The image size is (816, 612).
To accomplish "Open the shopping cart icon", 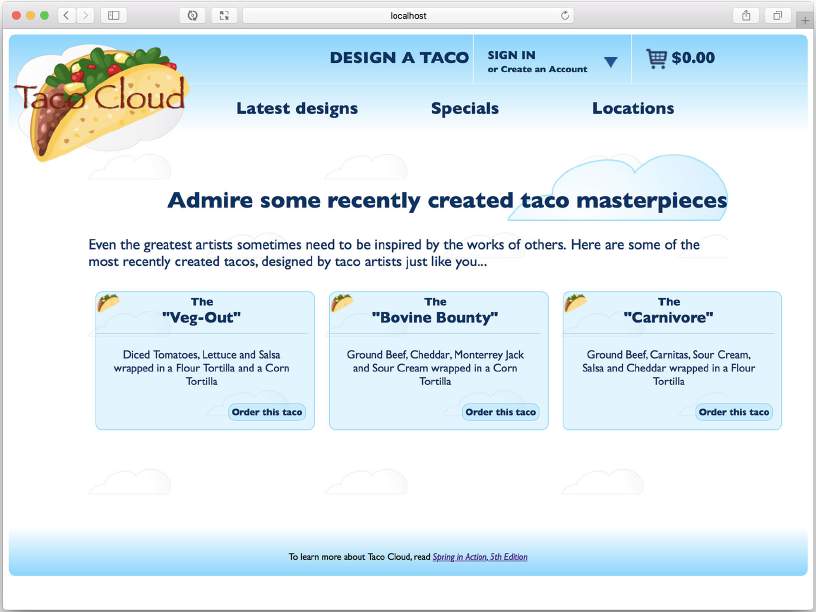I will pos(656,58).
